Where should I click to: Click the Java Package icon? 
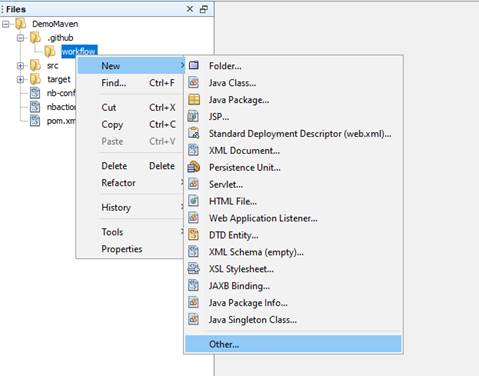194,99
